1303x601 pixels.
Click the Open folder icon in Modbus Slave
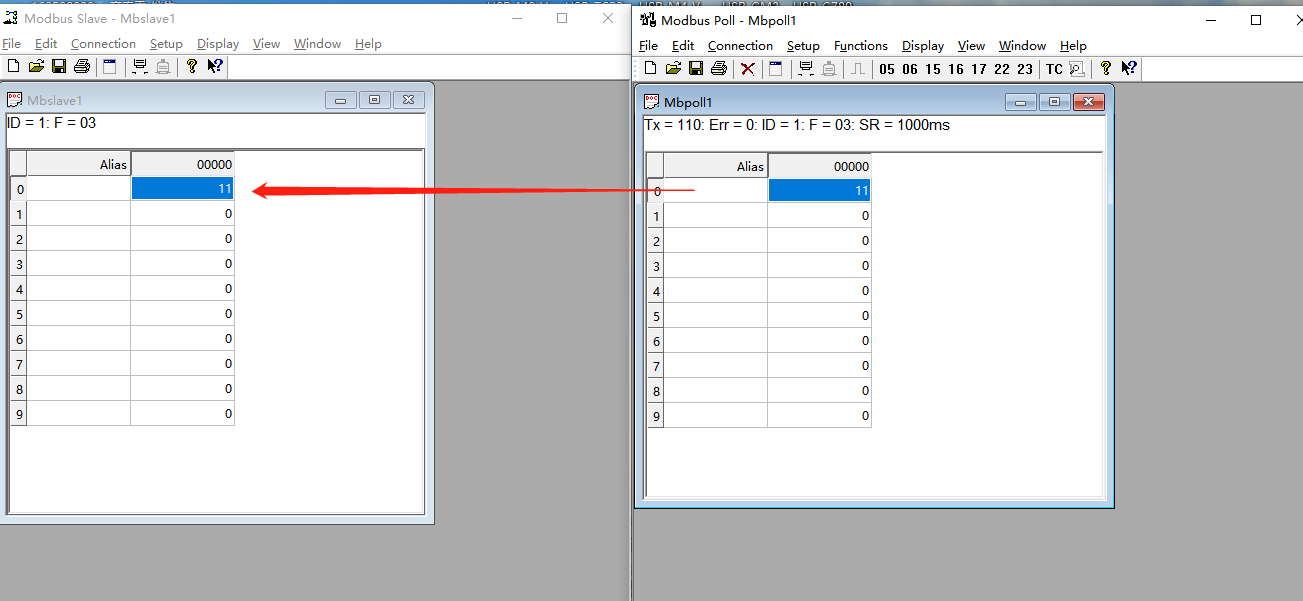(36, 67)
